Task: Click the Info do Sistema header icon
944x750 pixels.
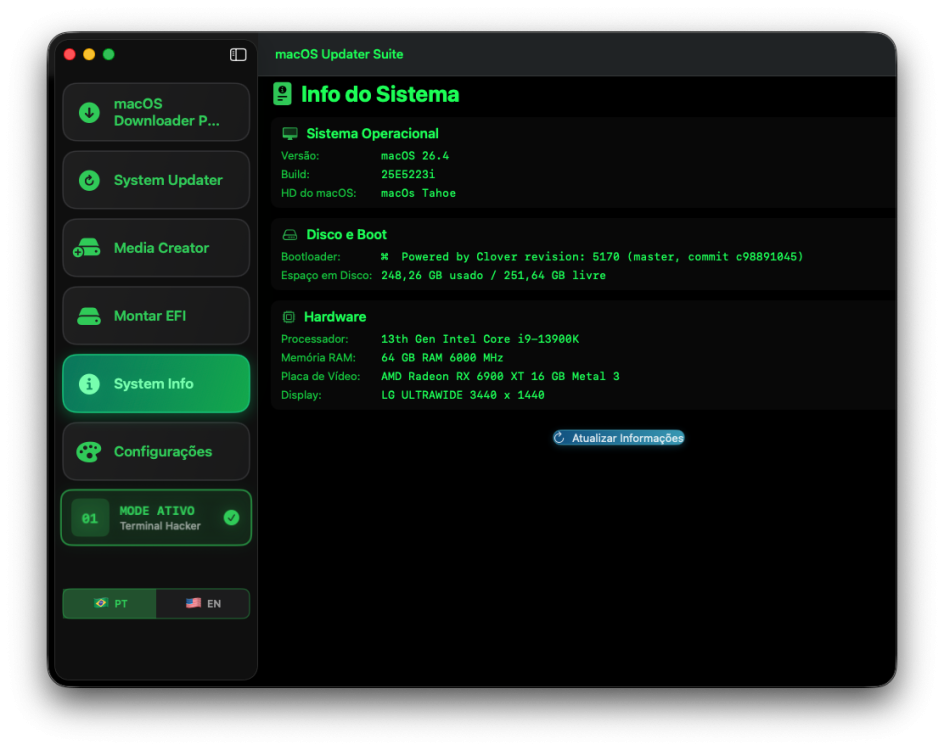Action: pyautogui.click(x=282, y=94)
